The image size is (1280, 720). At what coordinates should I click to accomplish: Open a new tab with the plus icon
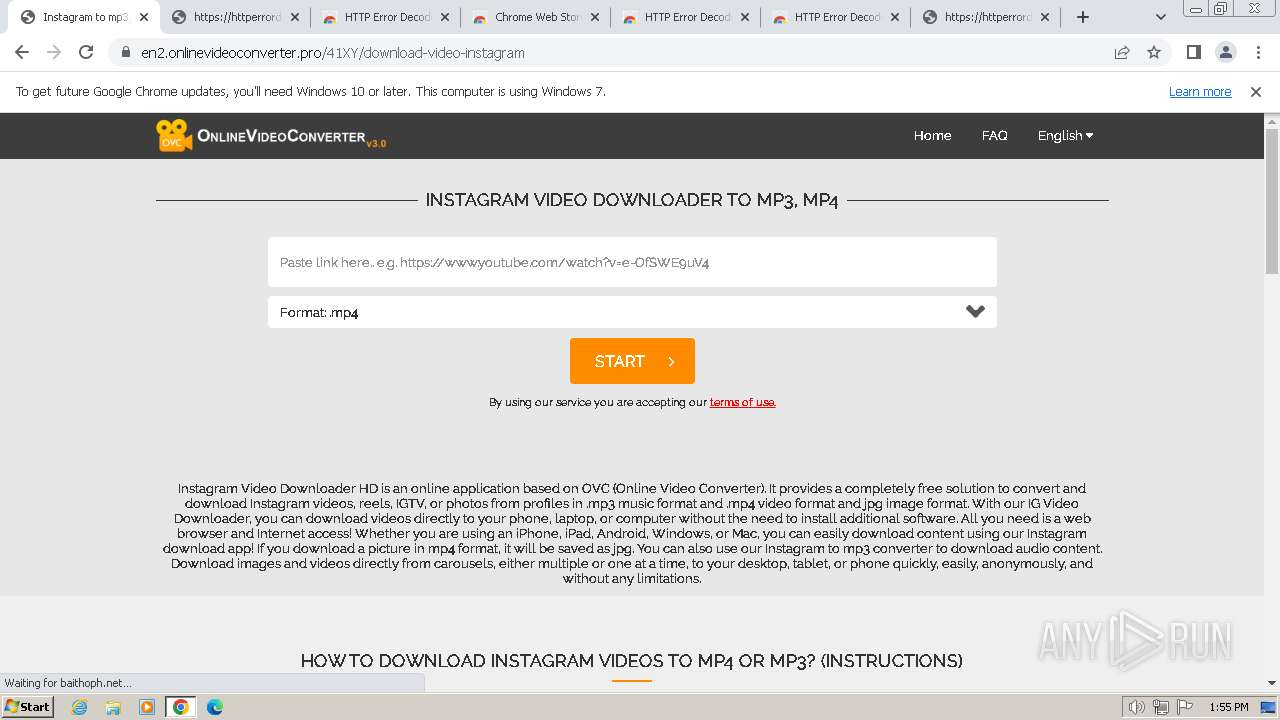[x=1083, y=17]
